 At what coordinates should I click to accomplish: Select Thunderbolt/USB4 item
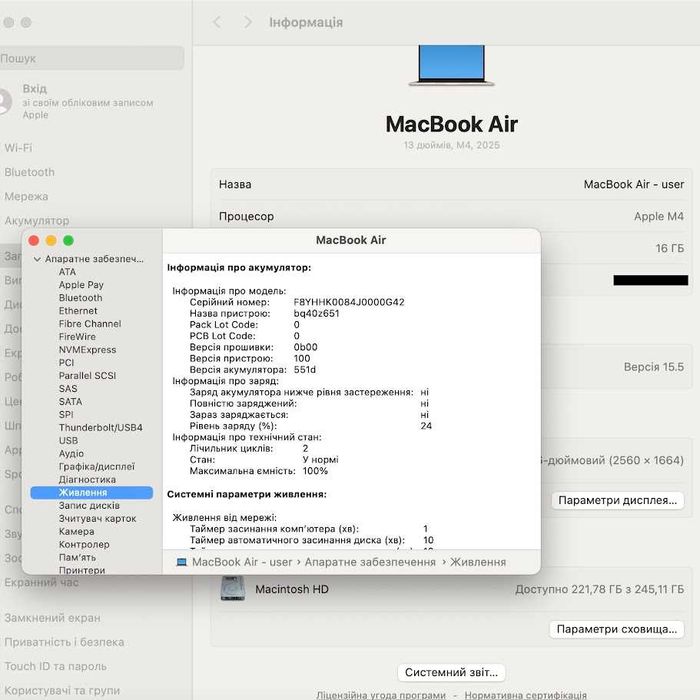pos(100,427)
